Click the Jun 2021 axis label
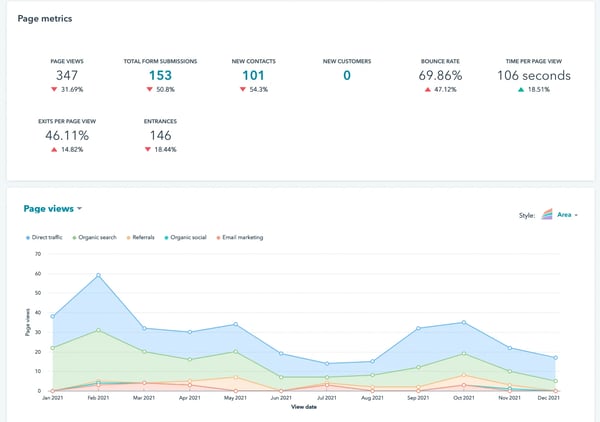Viewport: 600px width, 422px height. pos(281,398)
